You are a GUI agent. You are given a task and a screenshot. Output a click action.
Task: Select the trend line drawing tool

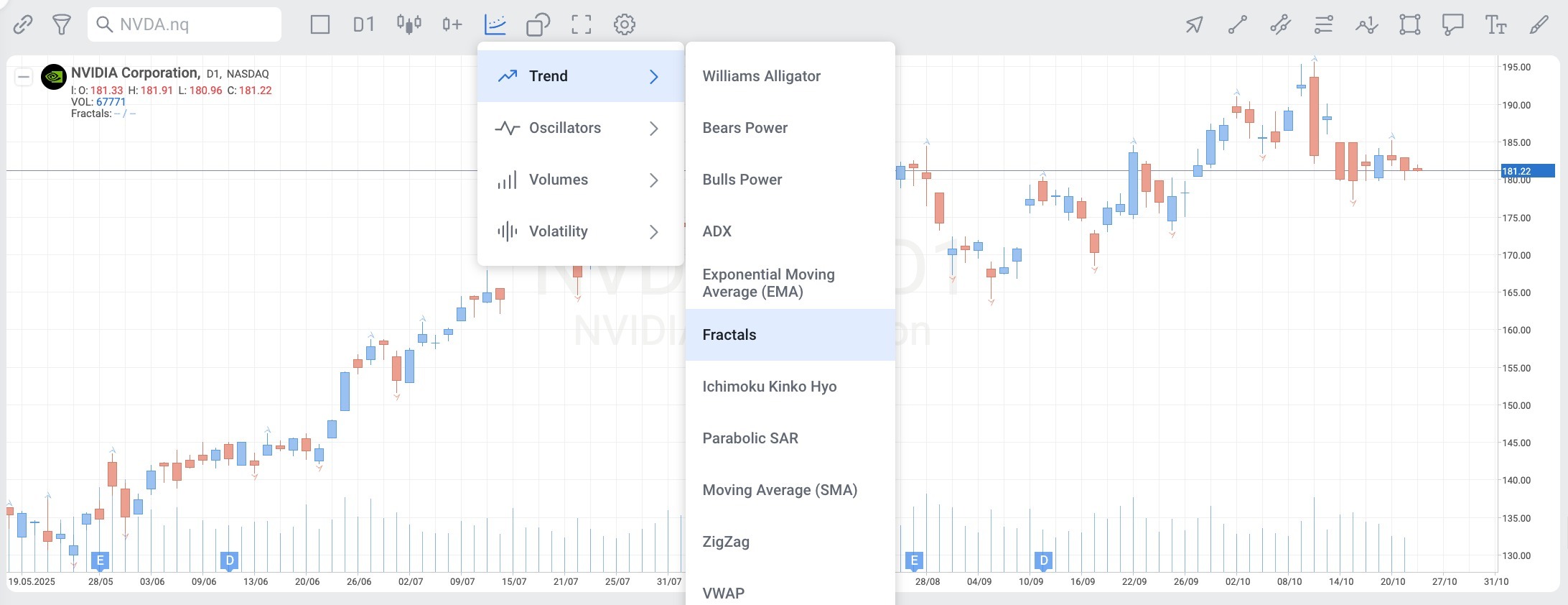click(1237, 25)
